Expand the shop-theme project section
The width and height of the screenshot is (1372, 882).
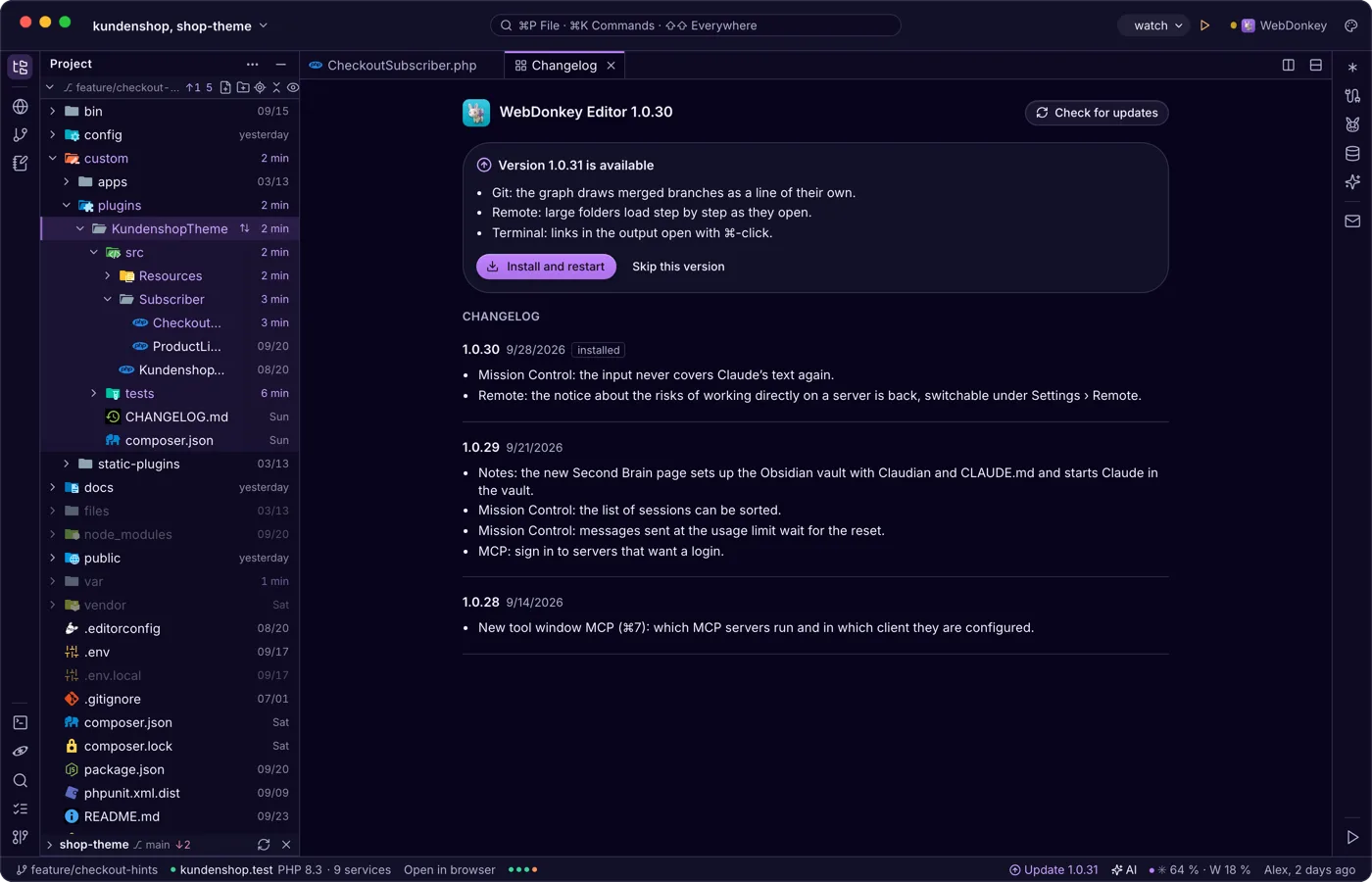[x=50, y=844]
